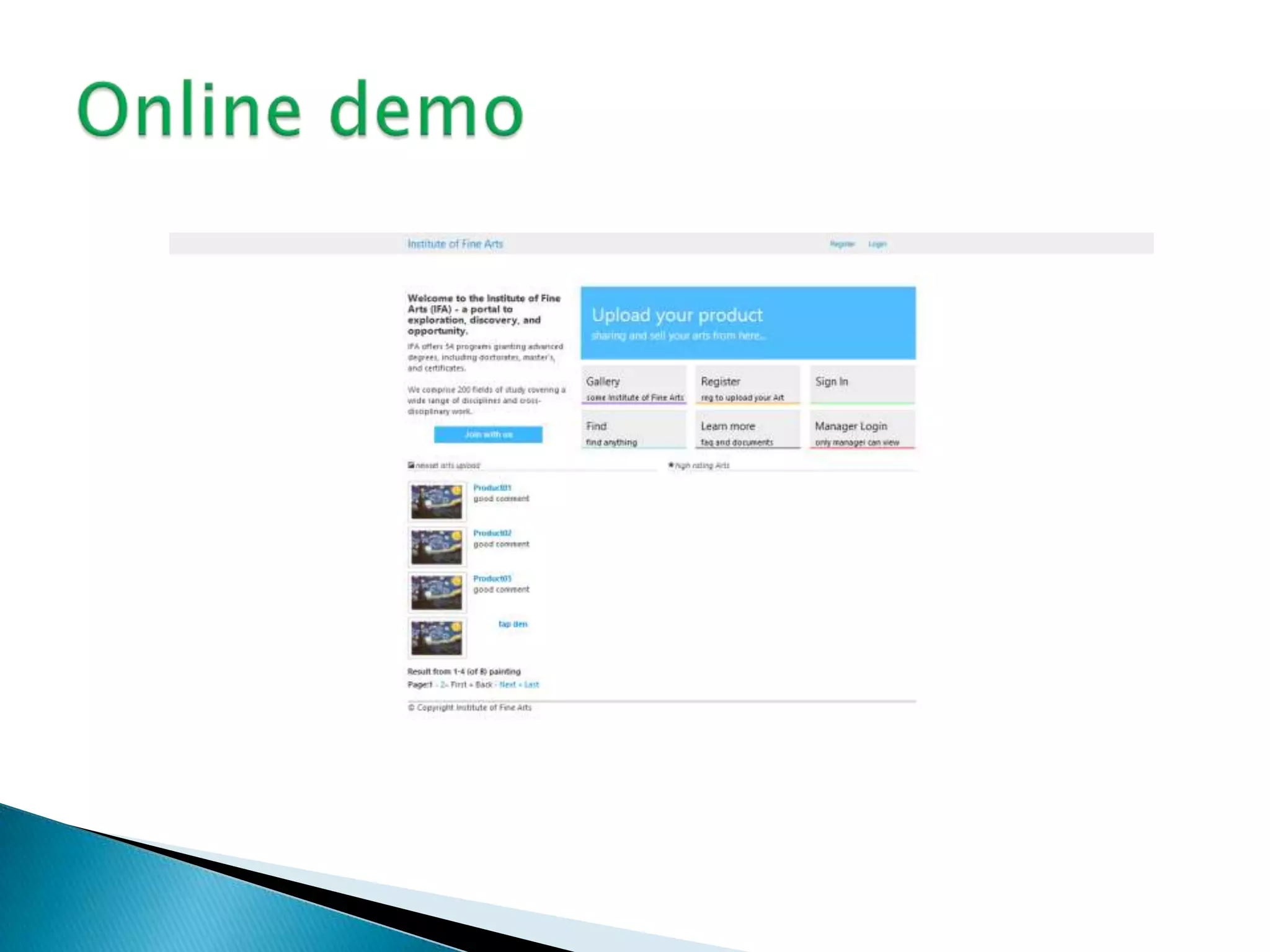Image resolution: width=1270 pixels, height=952 pixels.
Task: Open the Product03 painting thumbnail
Action: point(437,593)
